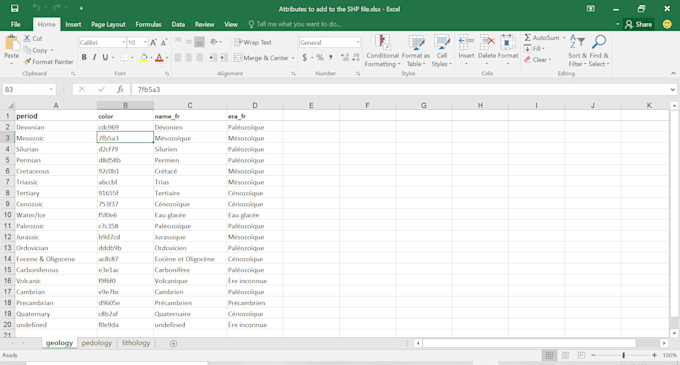Click zoom in plus button
Viewport: 680px width, 365px height.
coord(654,355)
